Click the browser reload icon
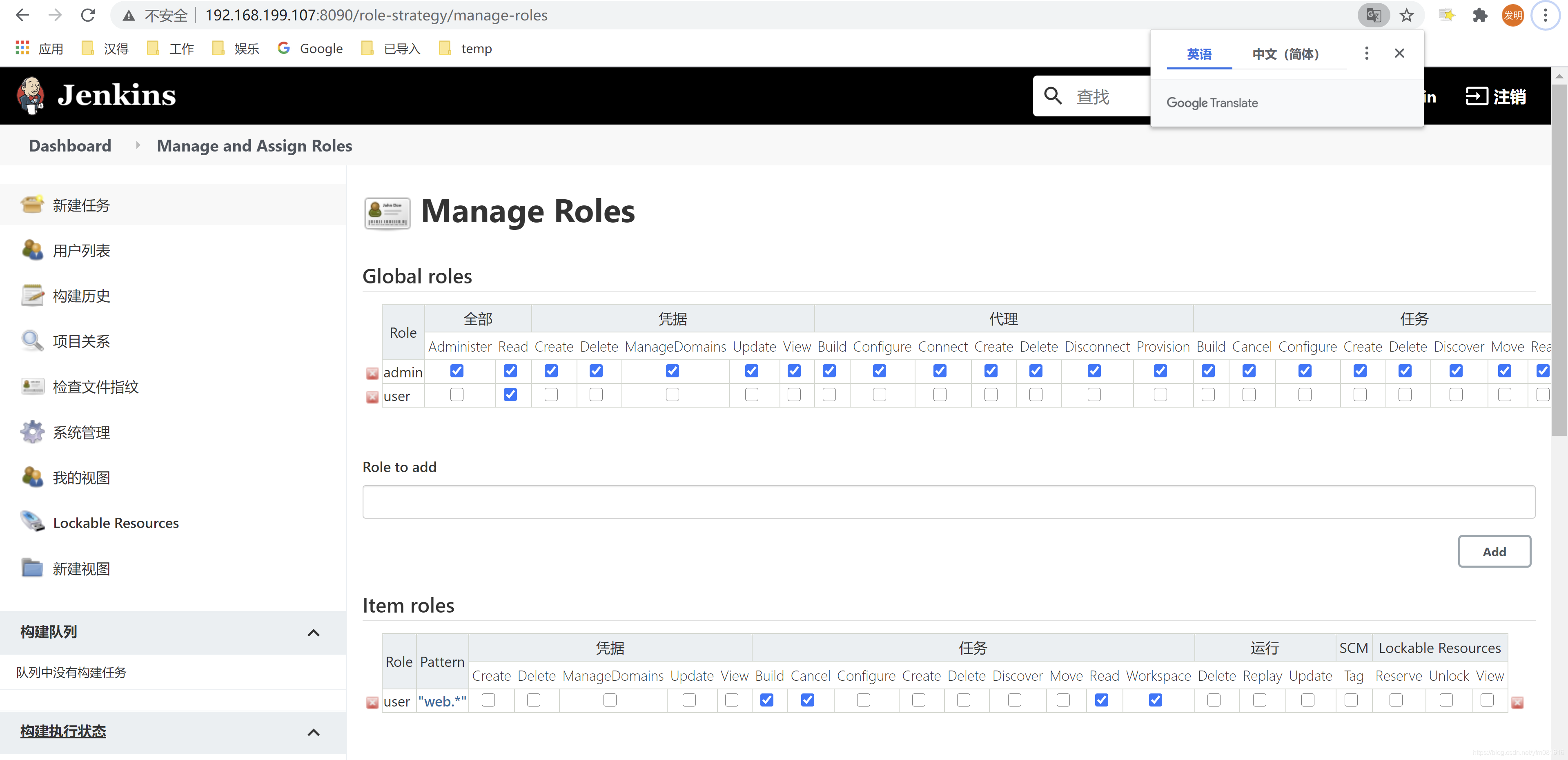Image resolution: width=1568 pixels, height=760 pixels. tap(88, 15)
